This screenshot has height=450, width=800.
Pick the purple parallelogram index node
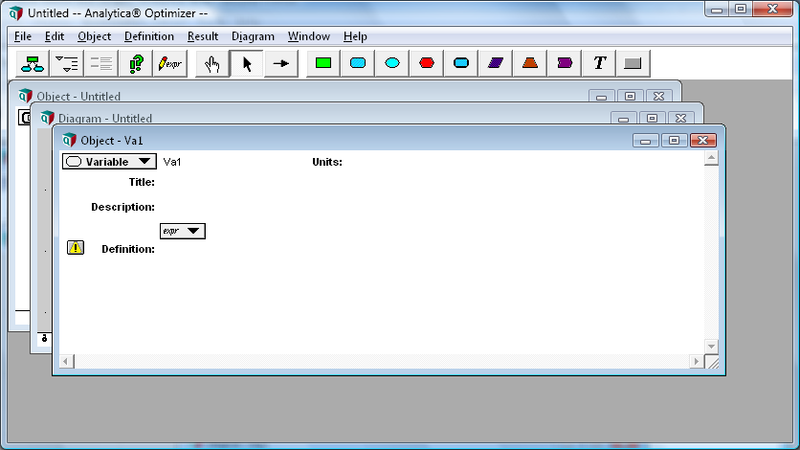tap(495, 64)
